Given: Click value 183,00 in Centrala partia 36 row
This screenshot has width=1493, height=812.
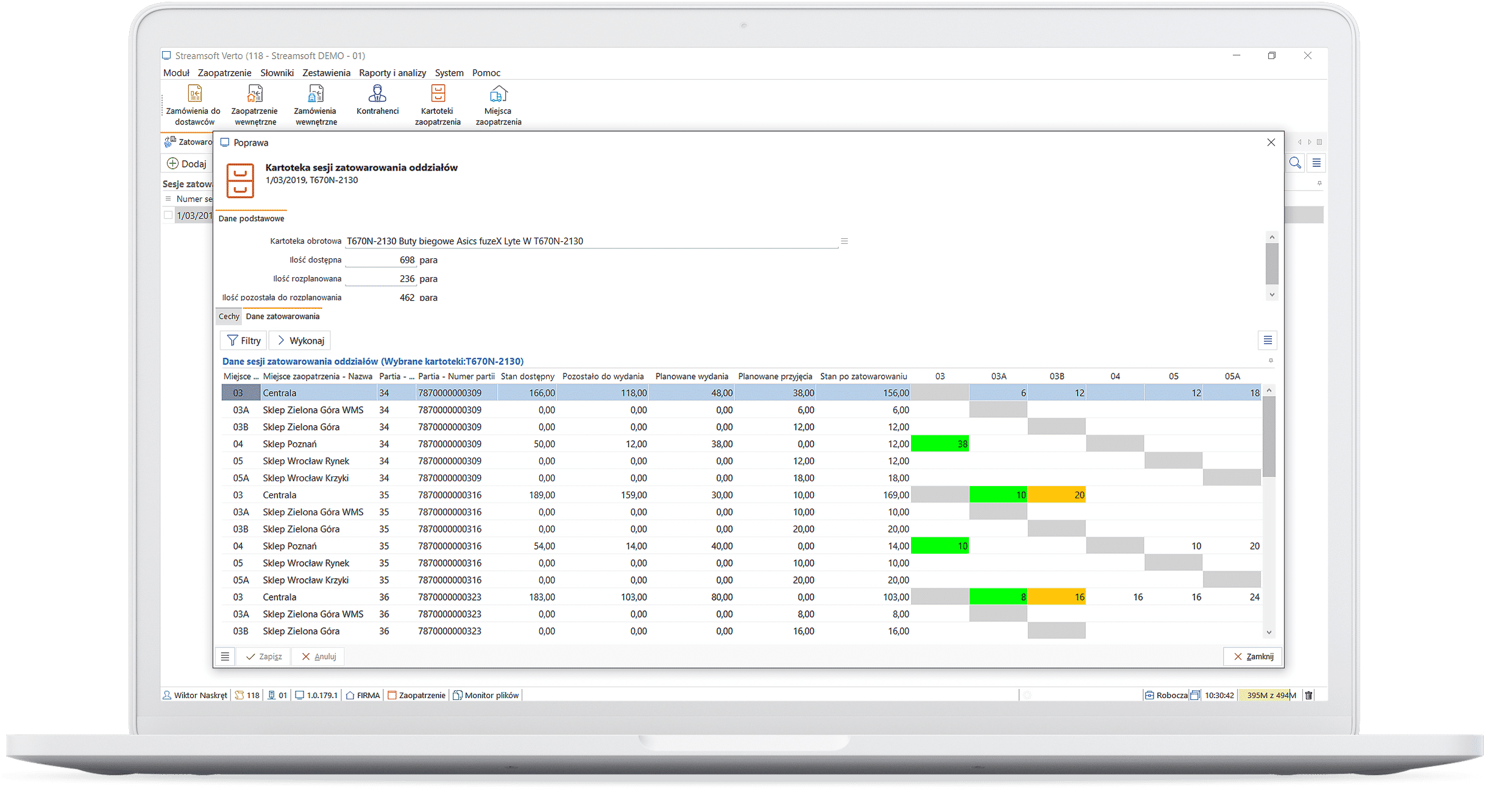Looking at the screenshot, I should click(x=541, y=597).
